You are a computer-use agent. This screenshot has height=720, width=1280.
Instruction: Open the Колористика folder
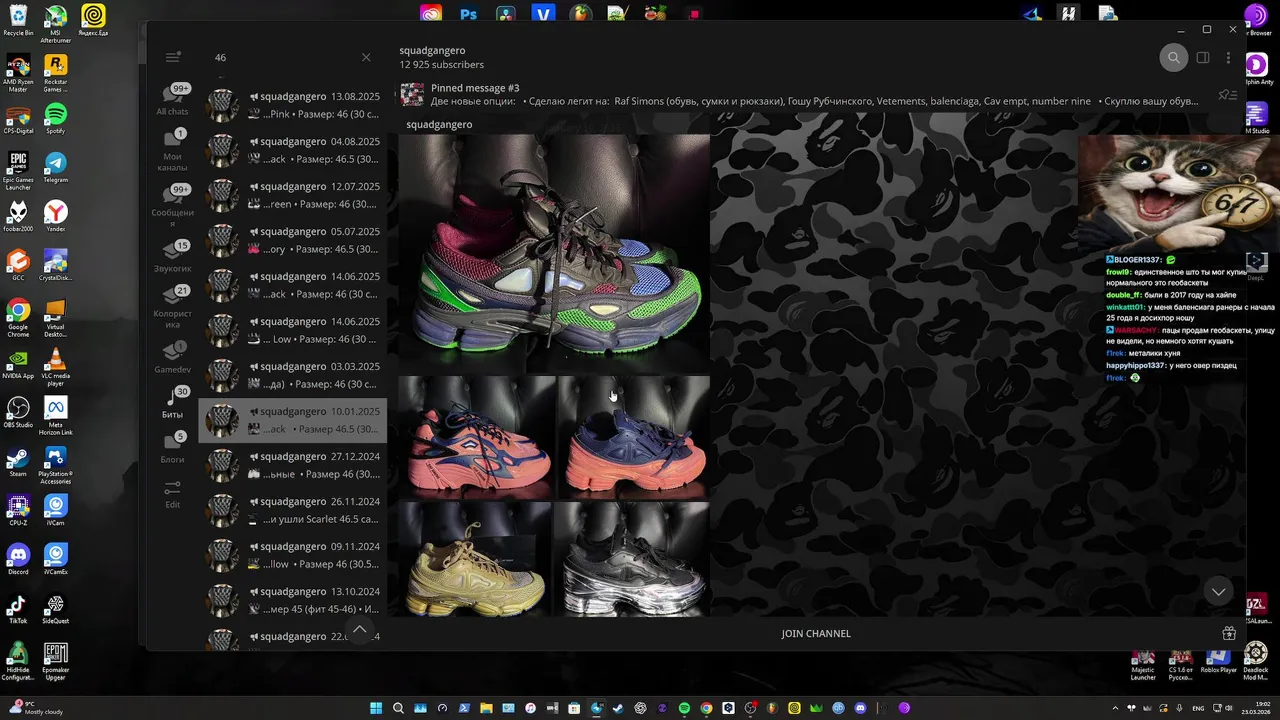pyautogui.click(x=172, y=307)
